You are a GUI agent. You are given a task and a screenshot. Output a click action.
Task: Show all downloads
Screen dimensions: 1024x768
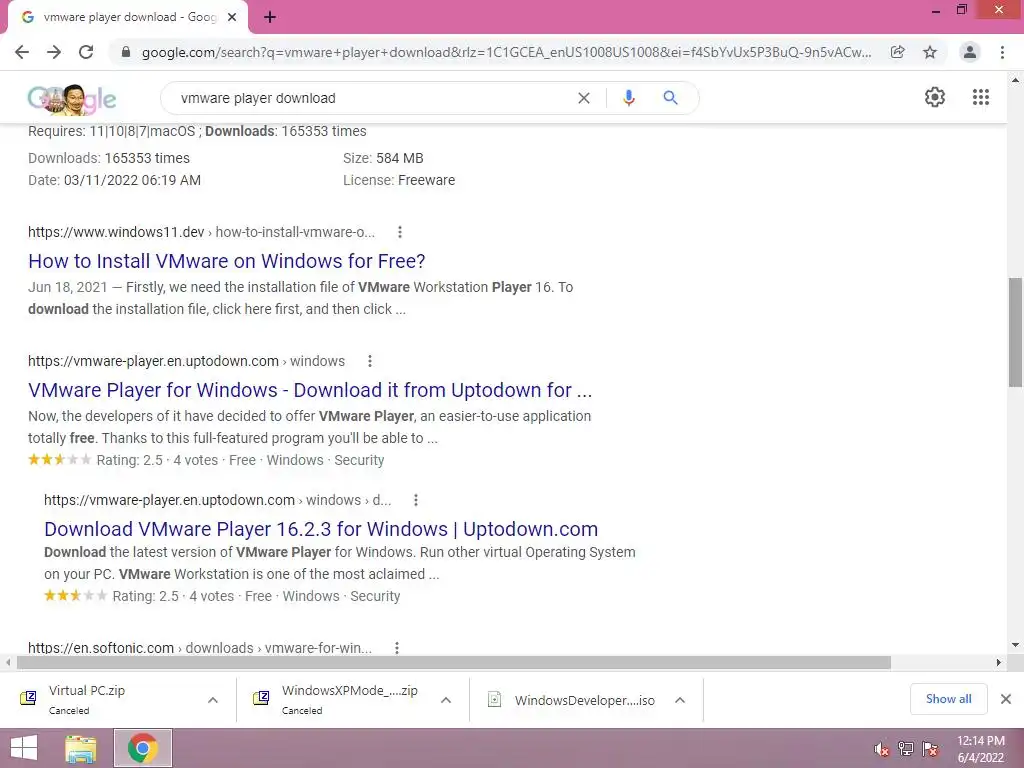pos(948,699)
